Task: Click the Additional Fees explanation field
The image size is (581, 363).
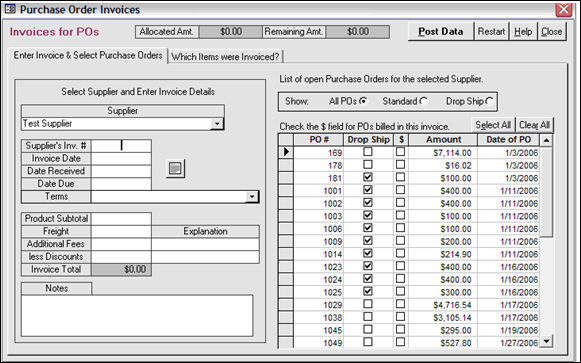Action: 205,244
